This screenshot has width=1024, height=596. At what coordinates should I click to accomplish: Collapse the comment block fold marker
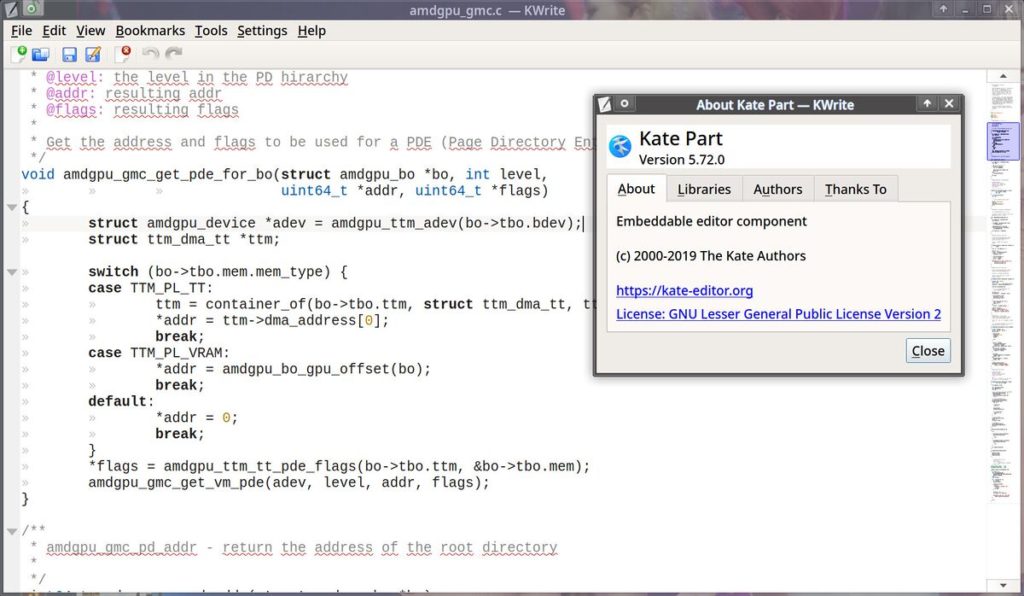coord(11,531)
